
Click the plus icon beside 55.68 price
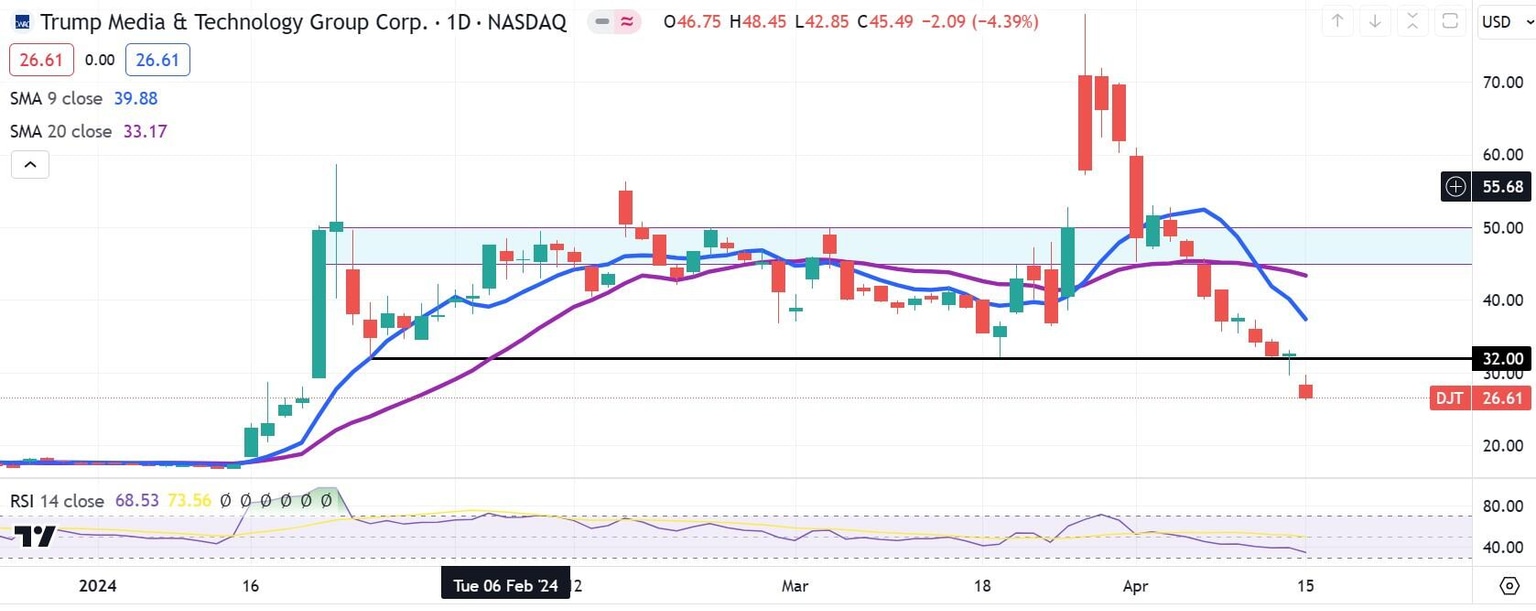(x=1456, y=186)
